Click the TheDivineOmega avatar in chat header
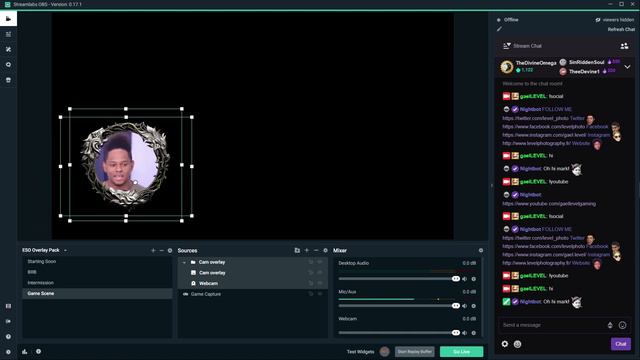This screenshot has height=360, width=640. point(507,67)
